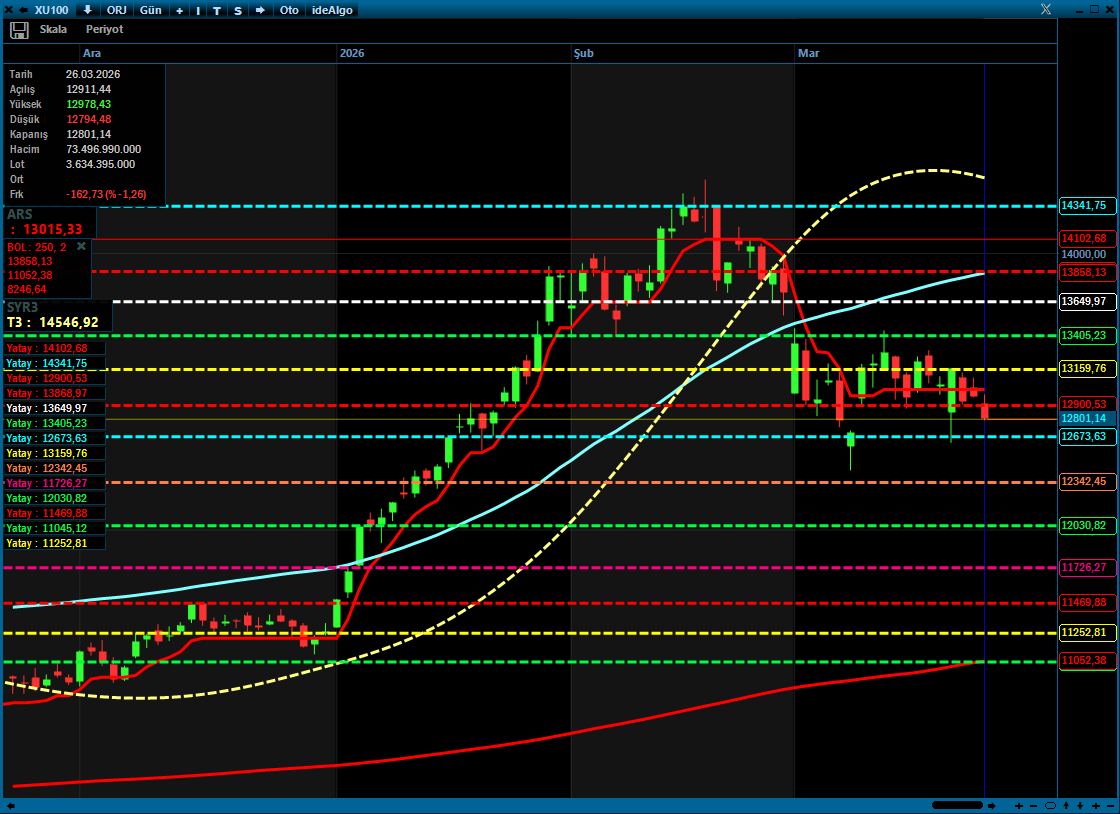The width and height of the screenshot is (1120, 814).
Task: Select the Yatay : 14341,75 list entry
Action: pyautogui.click(x=54, y=363)
